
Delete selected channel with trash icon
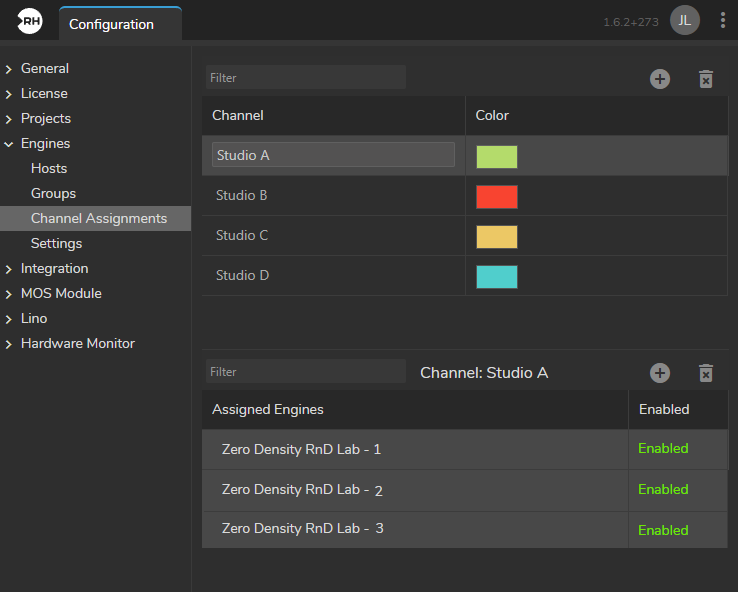tap(706, 79)
